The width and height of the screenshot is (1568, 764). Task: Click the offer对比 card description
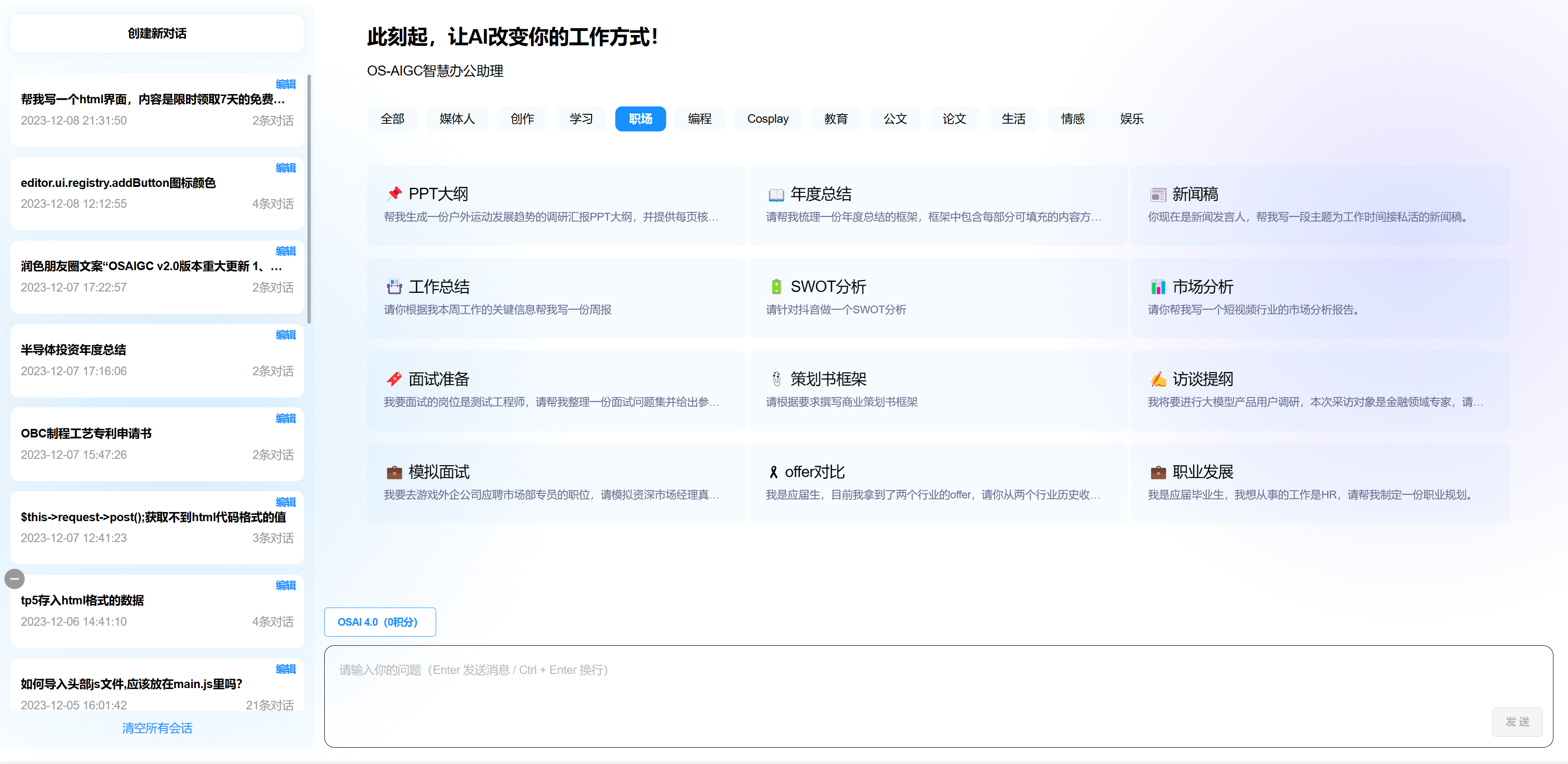[934, 494]
